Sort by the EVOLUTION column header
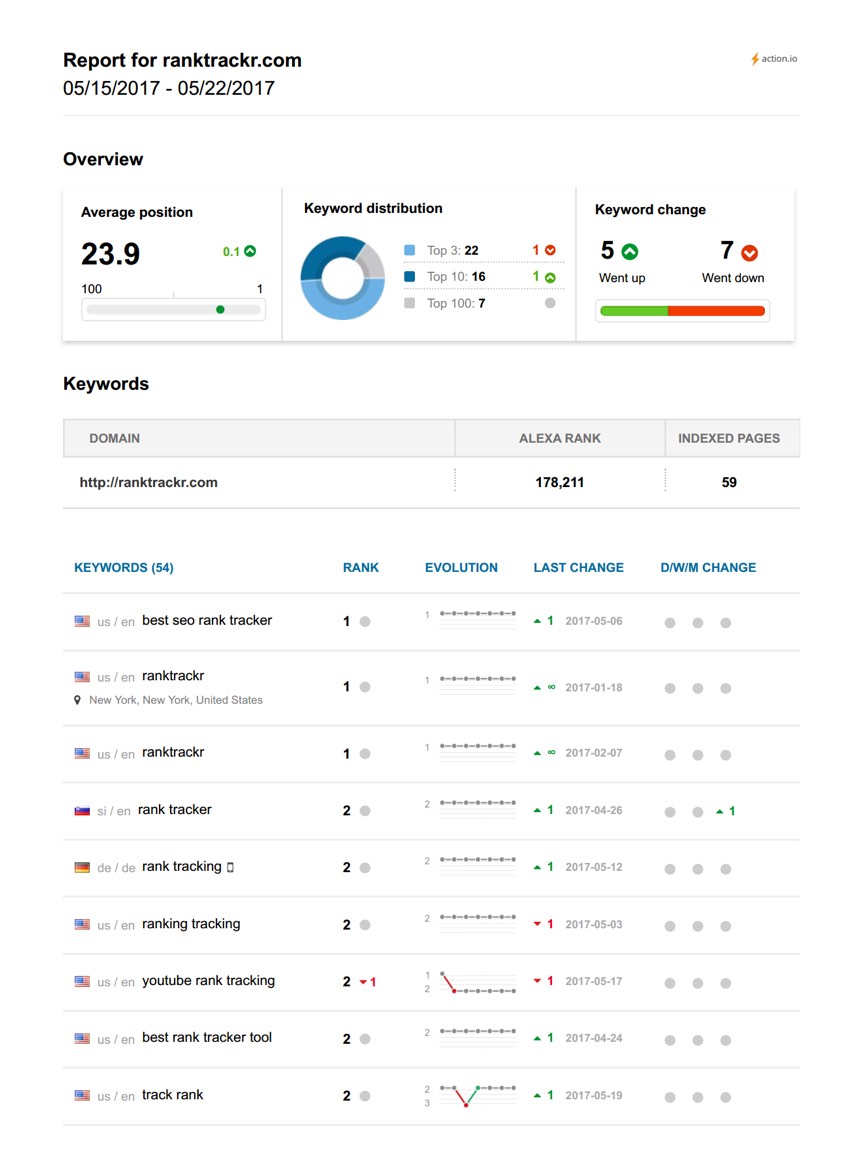The image size is (848, 1158). [x=461, y=567]
